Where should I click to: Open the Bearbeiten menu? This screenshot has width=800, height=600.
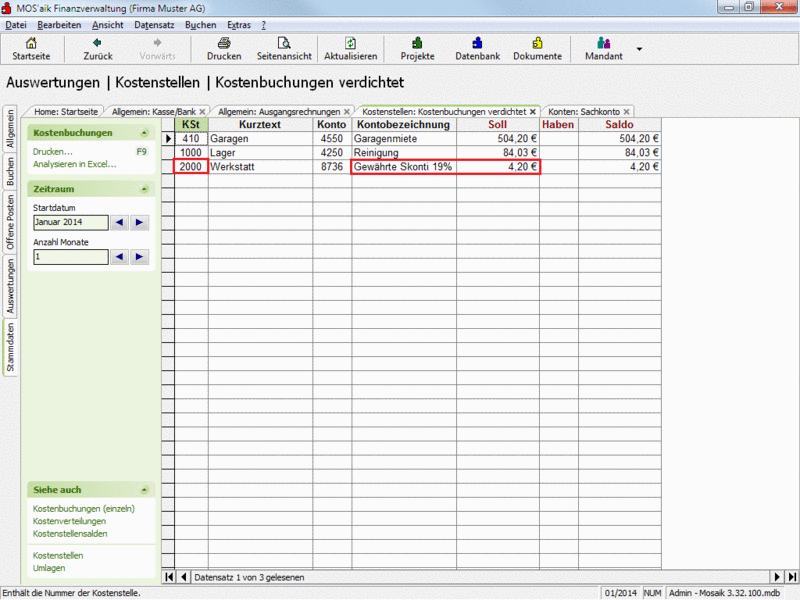pyautogui.click(x=59, y=25)
